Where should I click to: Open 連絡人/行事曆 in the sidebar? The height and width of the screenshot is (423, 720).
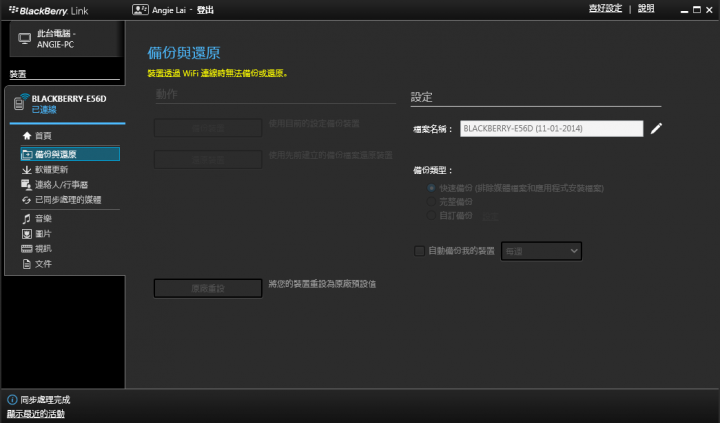click(x=62, y=185)
